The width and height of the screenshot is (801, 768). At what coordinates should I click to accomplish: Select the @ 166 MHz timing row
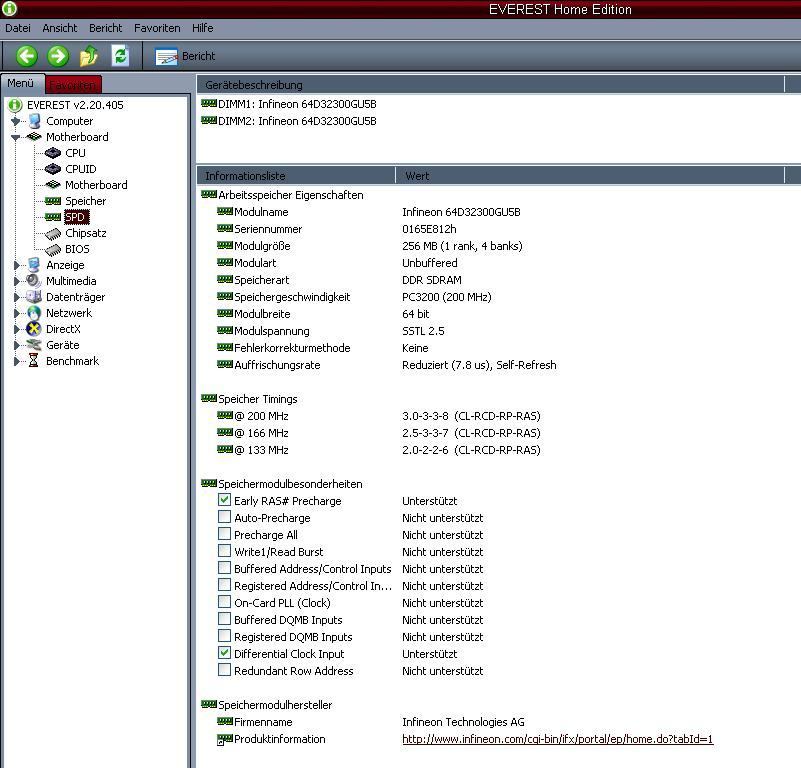point(379,433)
